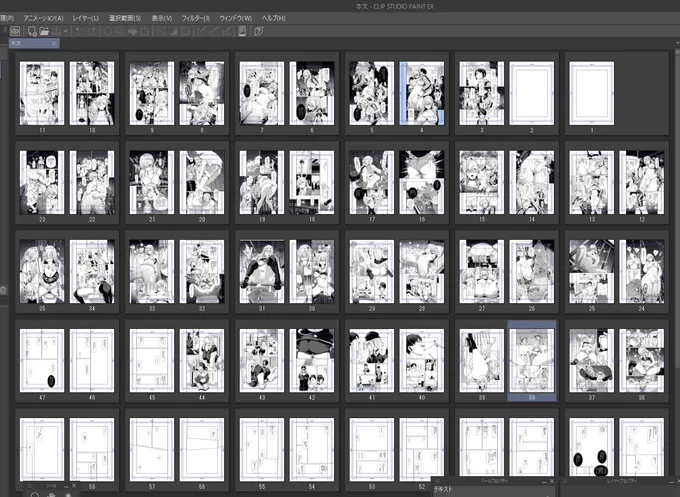
Task: Select page 24 thumbnail
Action: point(642,271)
